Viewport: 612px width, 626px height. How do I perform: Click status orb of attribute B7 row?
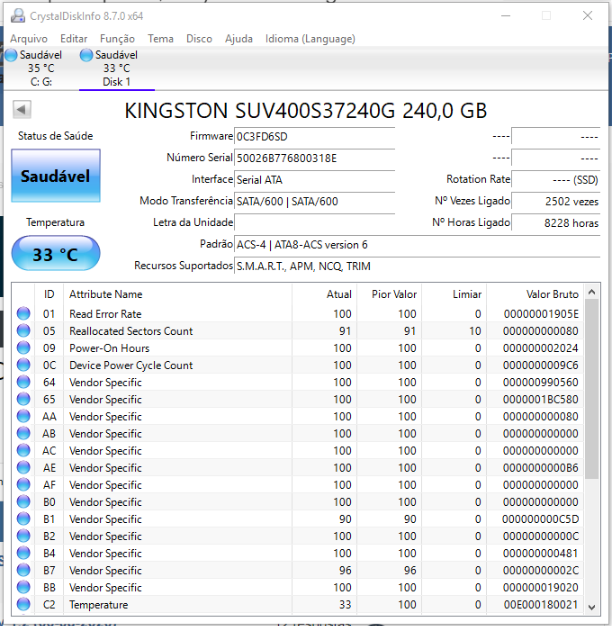click(x=24, y=570)
